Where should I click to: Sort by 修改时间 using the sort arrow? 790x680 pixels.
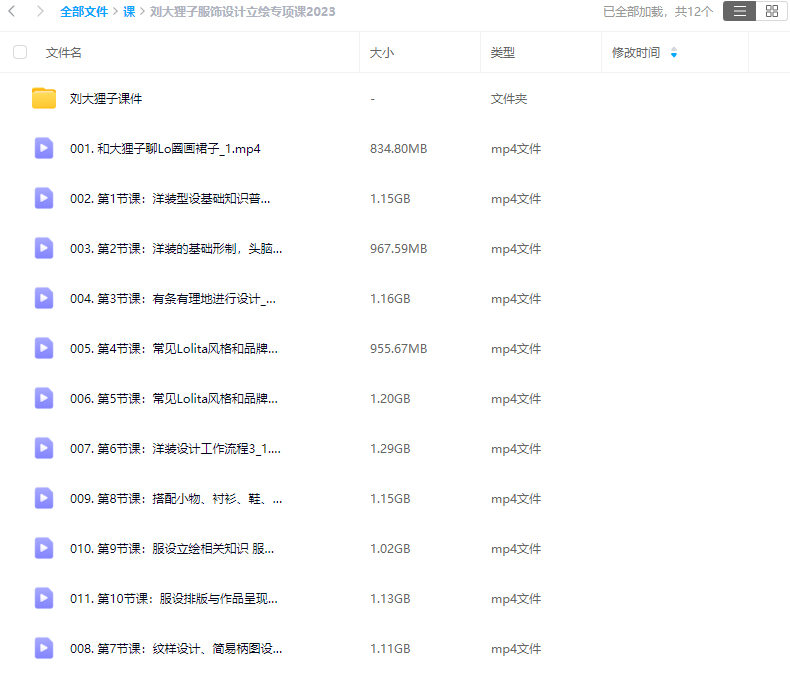click(x=673, y=53)
